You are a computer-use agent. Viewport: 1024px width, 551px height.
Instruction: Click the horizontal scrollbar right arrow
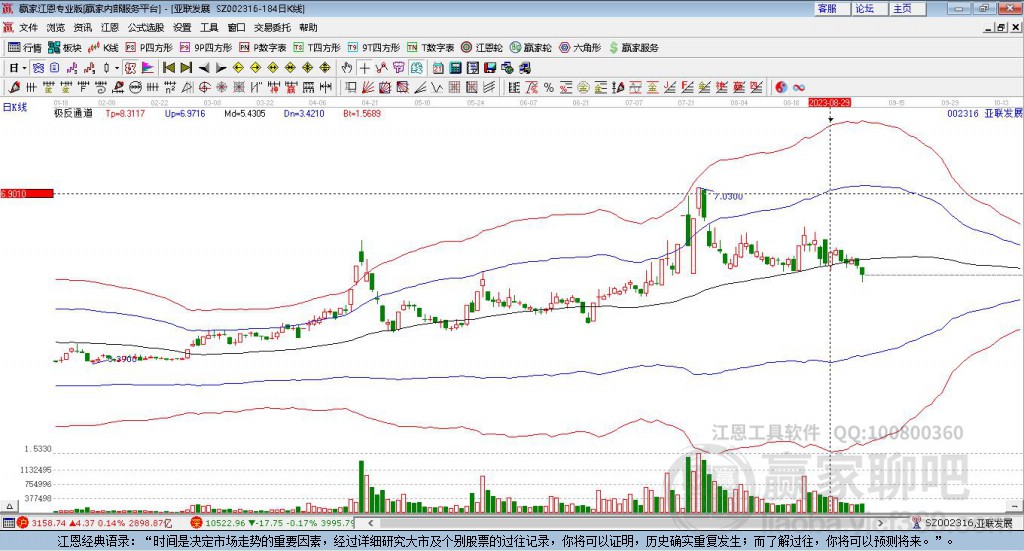[x=880, y=523]
